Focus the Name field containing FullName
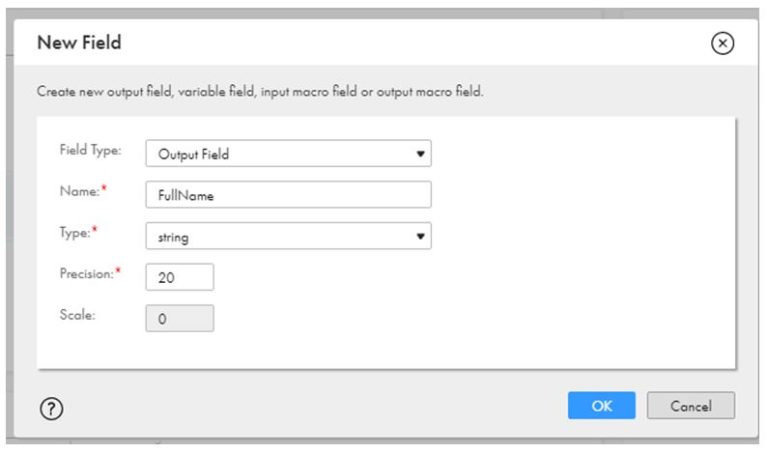 (288, 195)
